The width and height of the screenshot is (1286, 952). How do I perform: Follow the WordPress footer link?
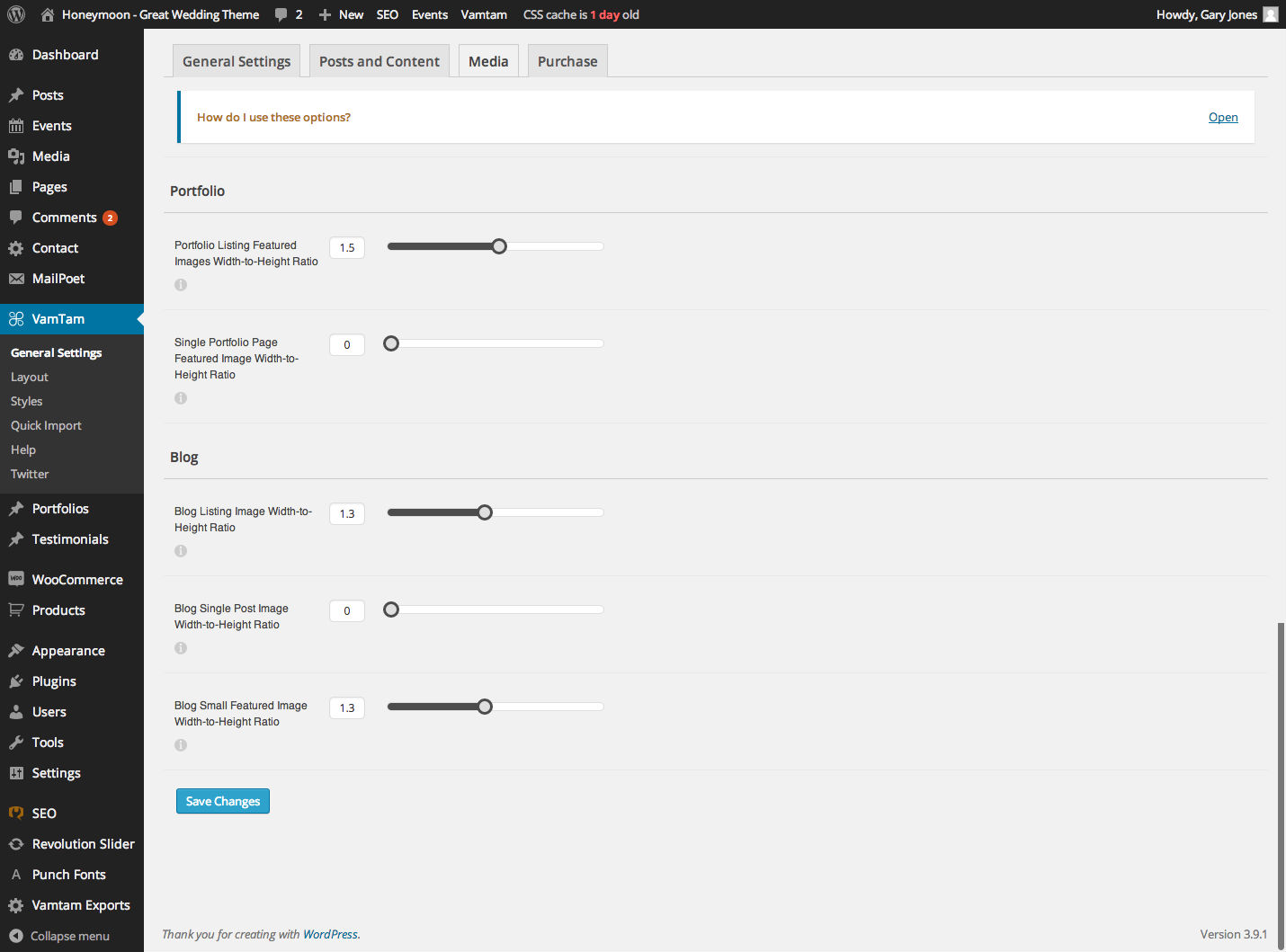click(329, 934)
